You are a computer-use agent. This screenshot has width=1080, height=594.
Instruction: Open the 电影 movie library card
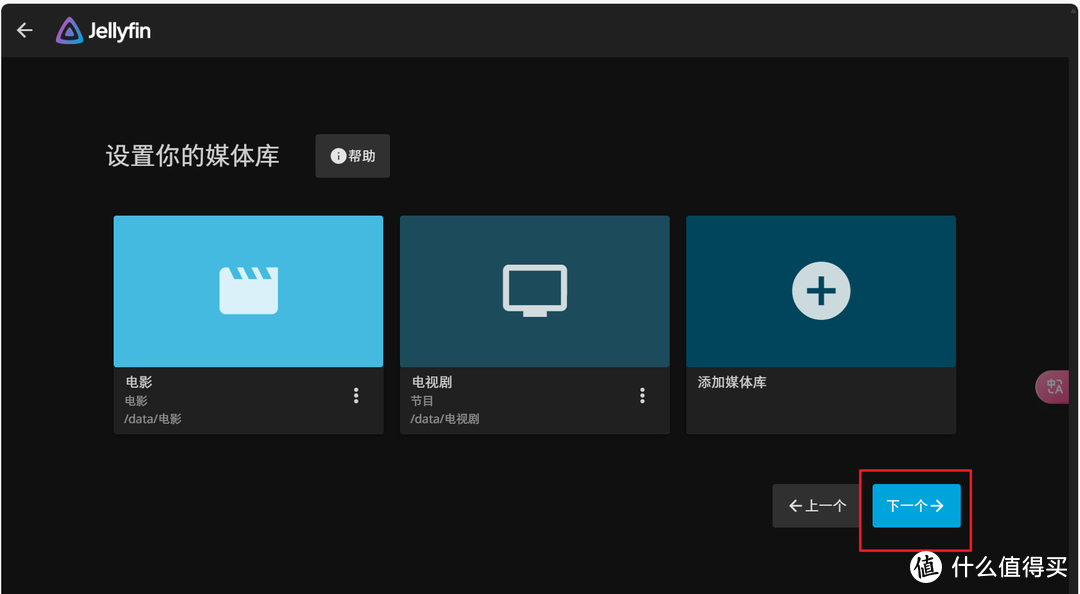pos(248,324)
